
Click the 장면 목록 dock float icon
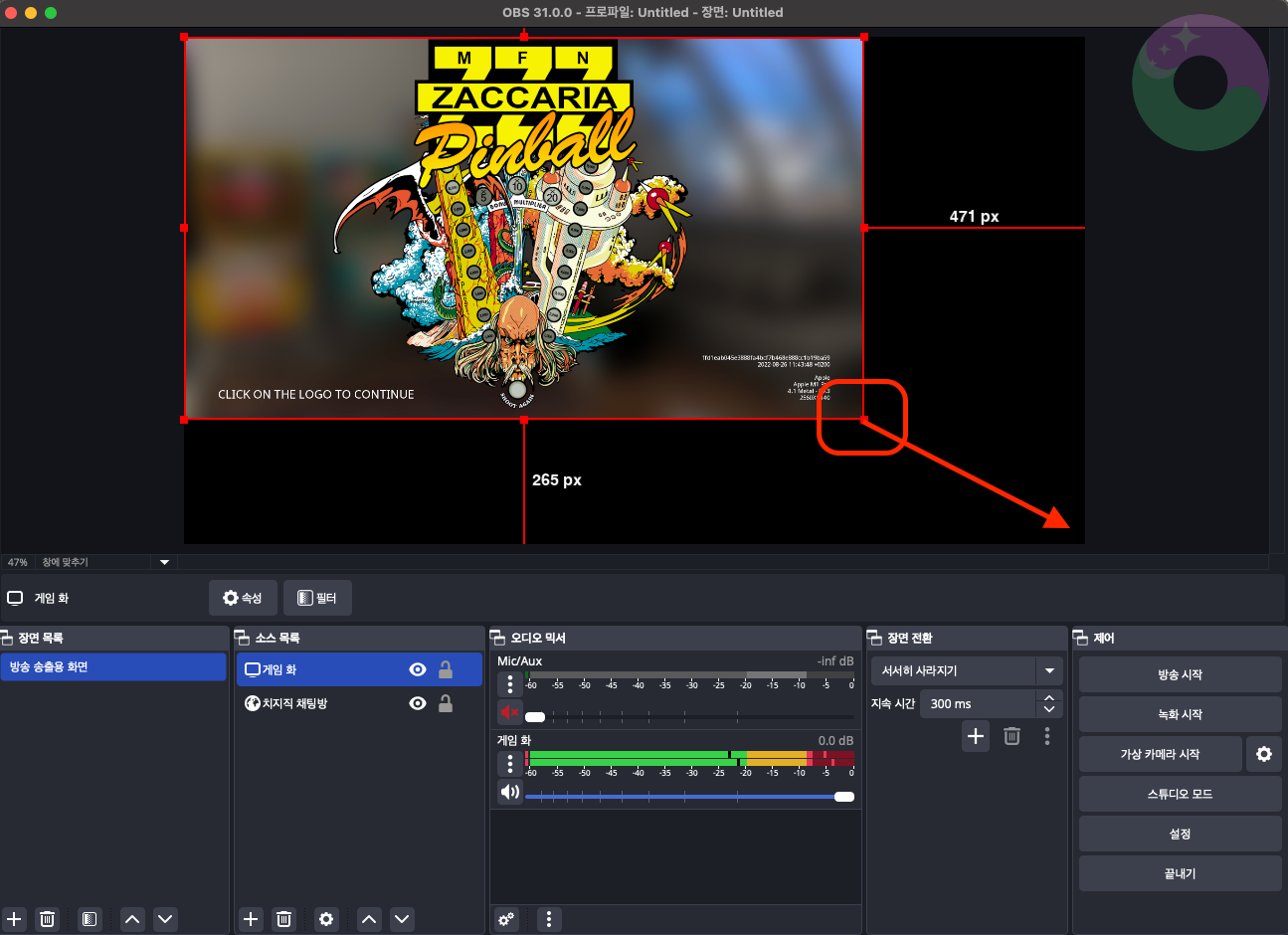6,638
